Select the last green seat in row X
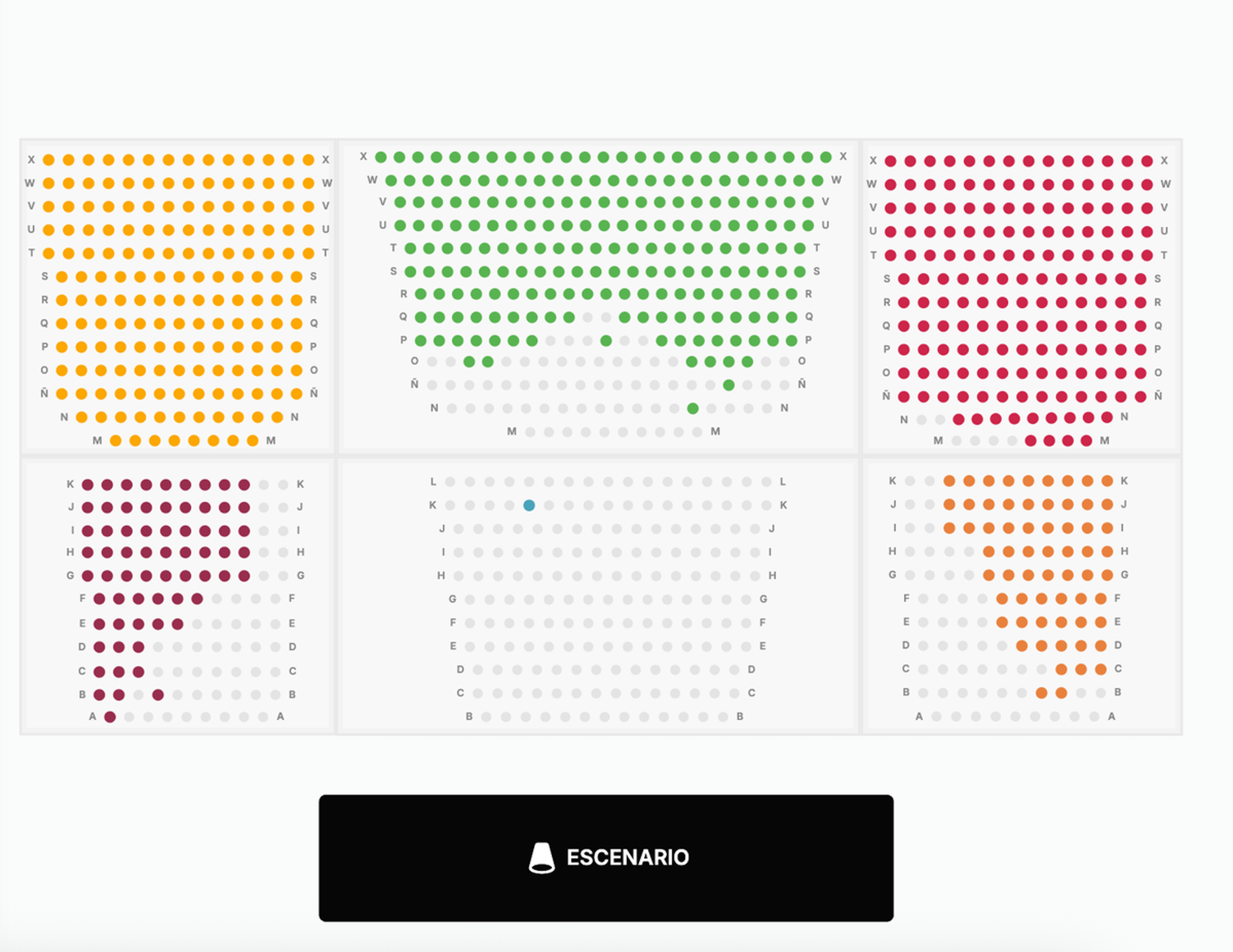 pos(826,157)
